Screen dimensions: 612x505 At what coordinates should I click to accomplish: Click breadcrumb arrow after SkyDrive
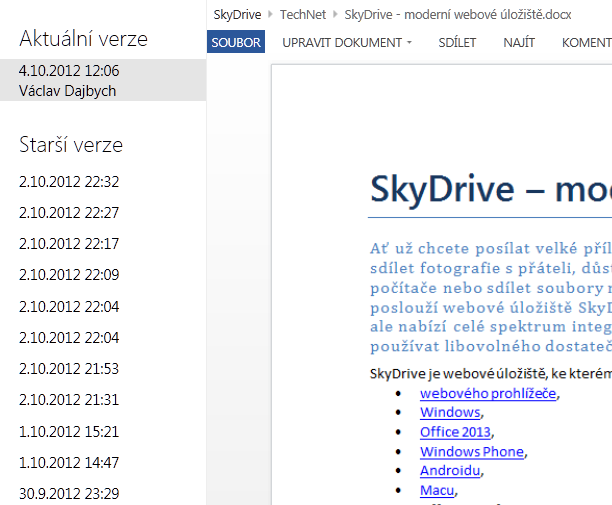click(x=270, y=15)
